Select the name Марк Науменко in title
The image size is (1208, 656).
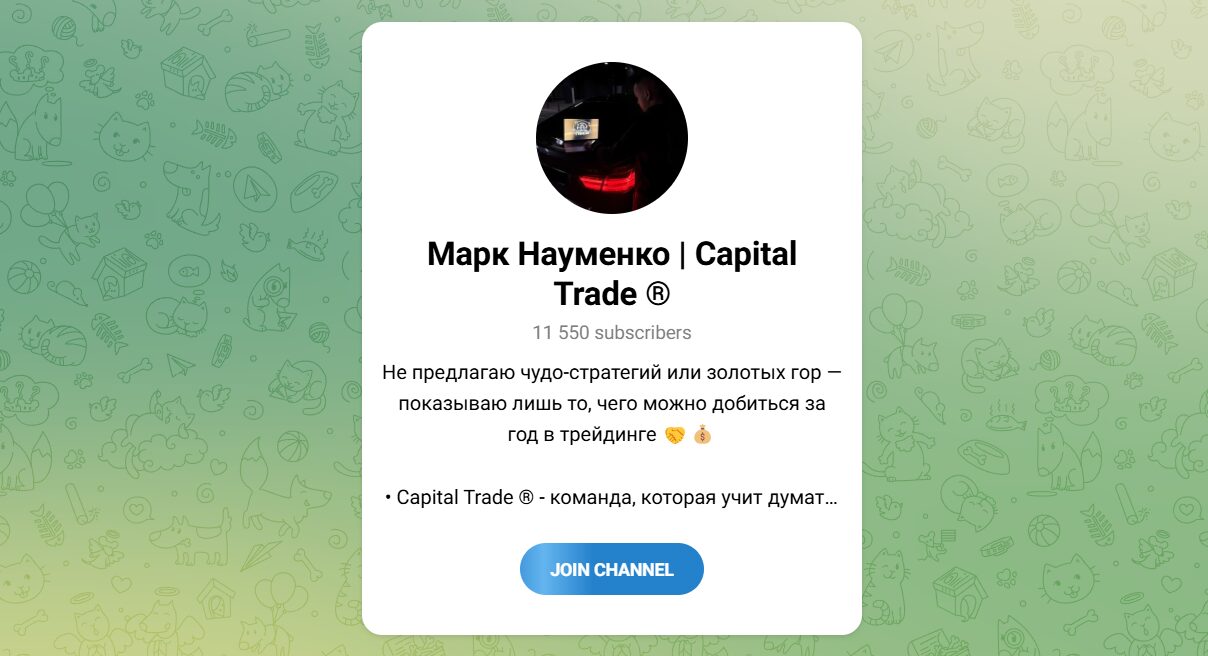pos(548,254)
